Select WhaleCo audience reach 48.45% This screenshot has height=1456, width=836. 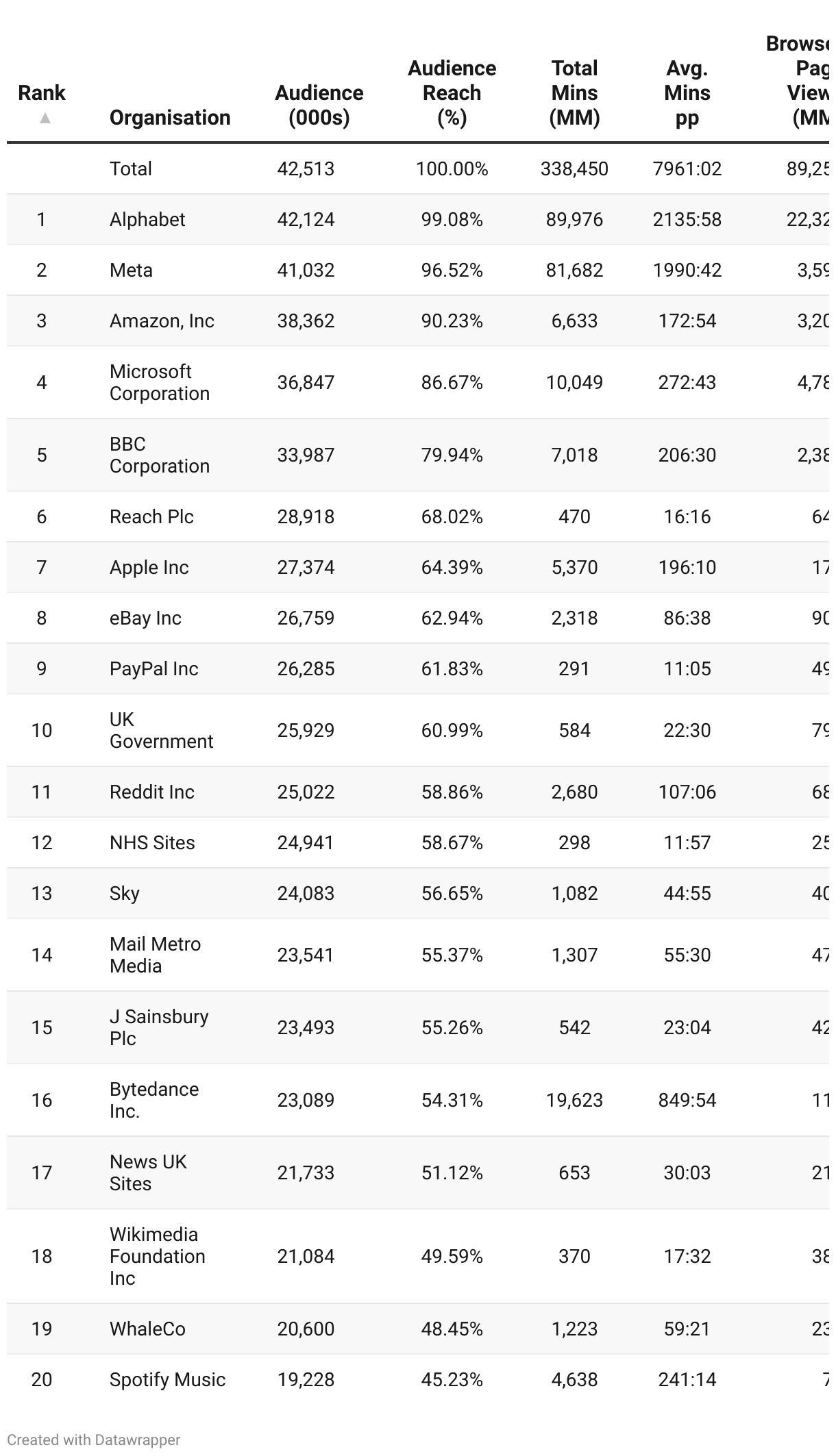click(452, 1329)
